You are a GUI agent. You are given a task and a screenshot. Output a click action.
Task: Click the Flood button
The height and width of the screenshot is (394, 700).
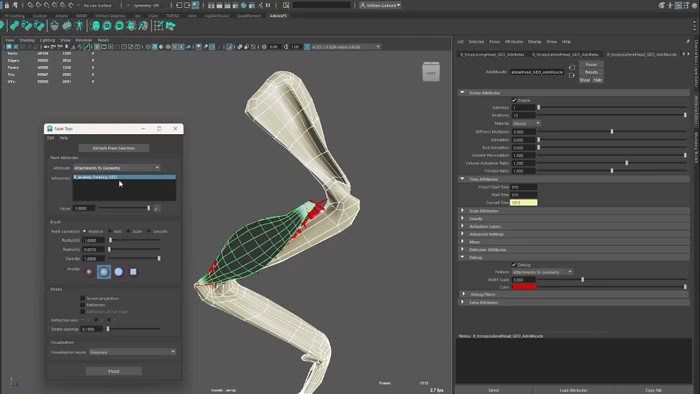(114, 371)
